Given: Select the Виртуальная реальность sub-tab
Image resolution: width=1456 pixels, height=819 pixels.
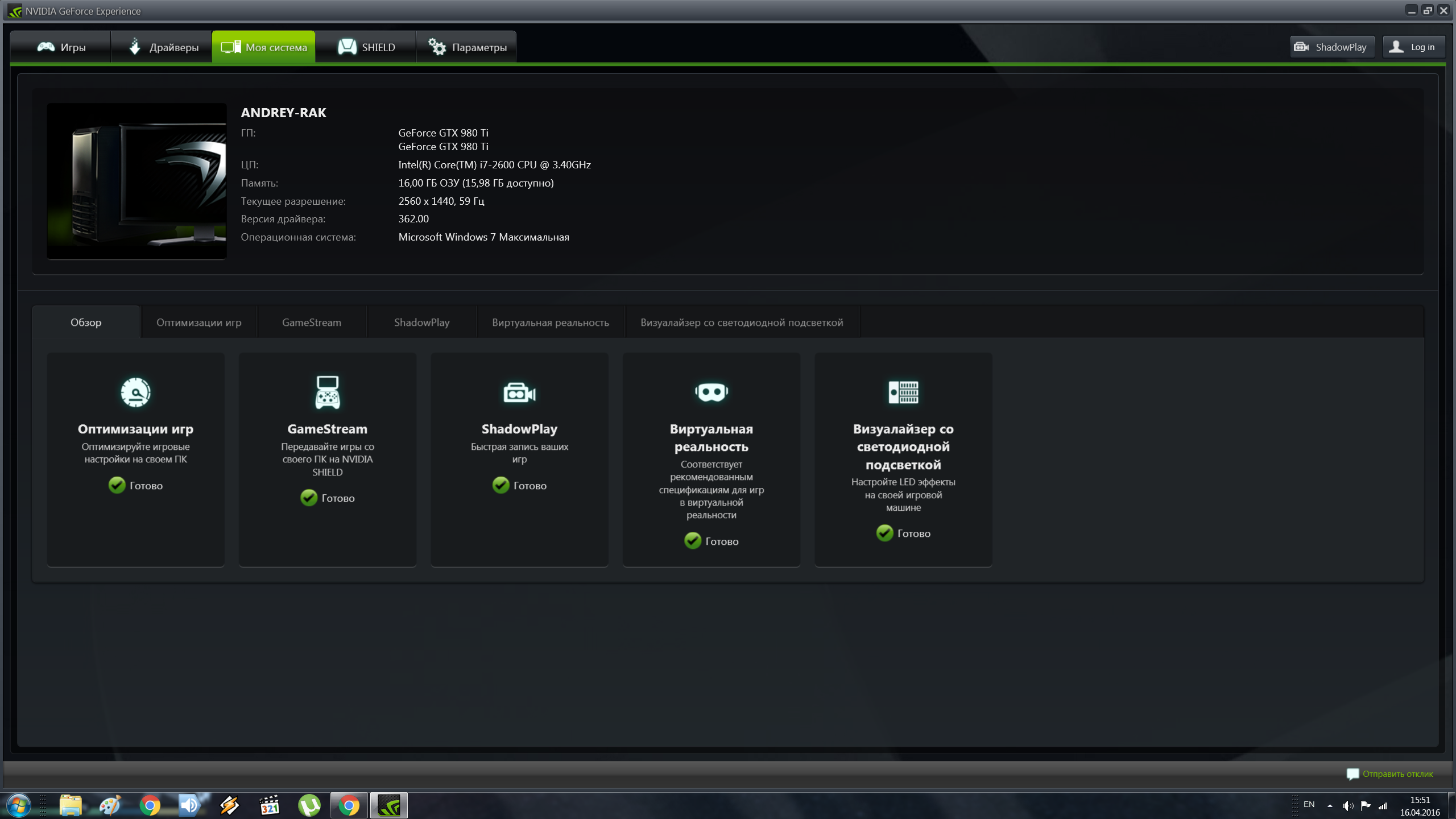Looking at the screenshot, I should coord(550,322).
